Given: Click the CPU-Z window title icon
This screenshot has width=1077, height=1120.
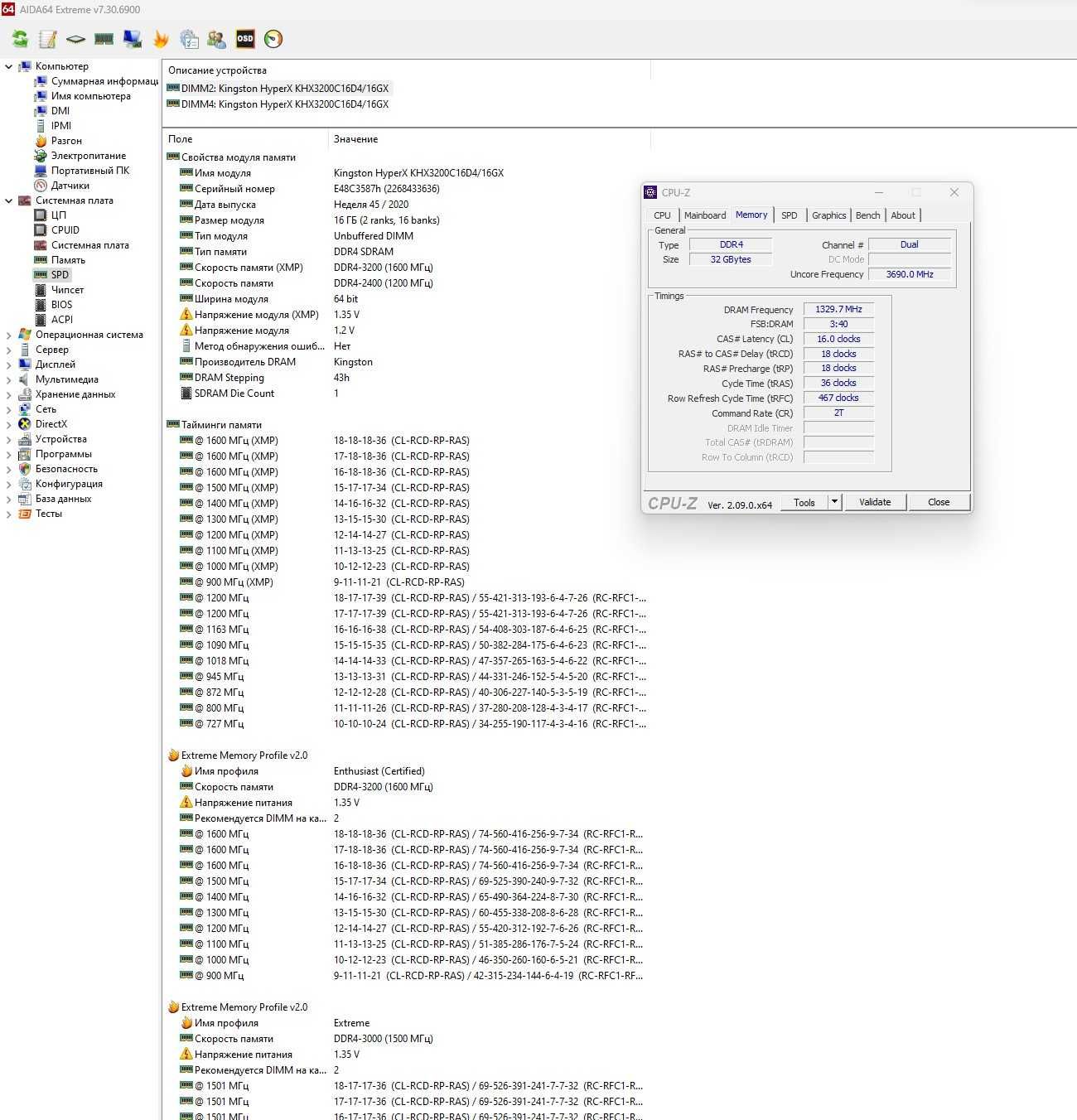Looking at the screenshot, I should (650, 192).
